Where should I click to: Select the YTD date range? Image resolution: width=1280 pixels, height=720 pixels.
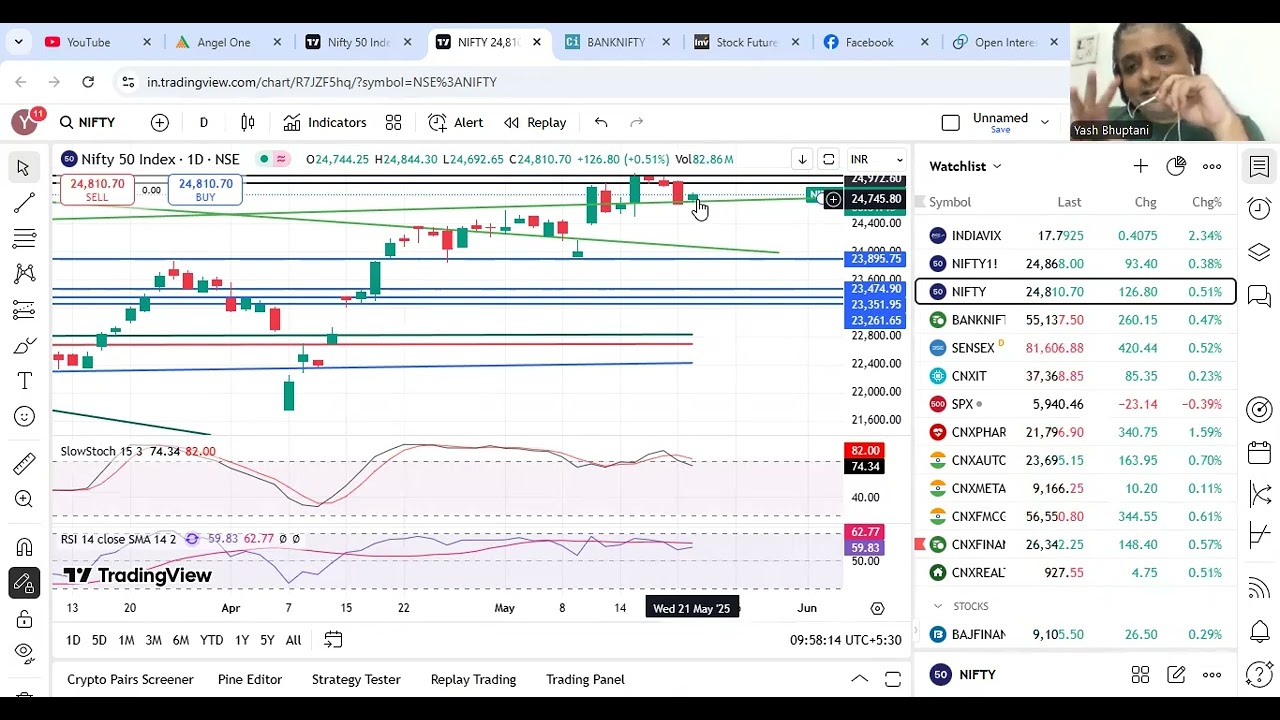(211, 640)
